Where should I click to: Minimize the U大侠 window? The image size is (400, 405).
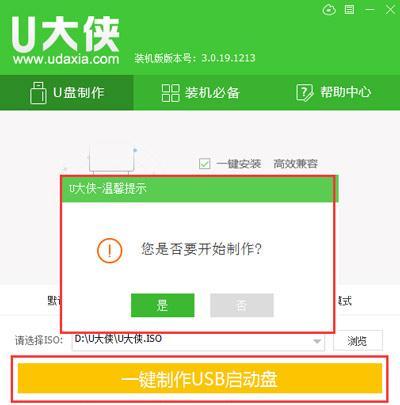(370, 10)
